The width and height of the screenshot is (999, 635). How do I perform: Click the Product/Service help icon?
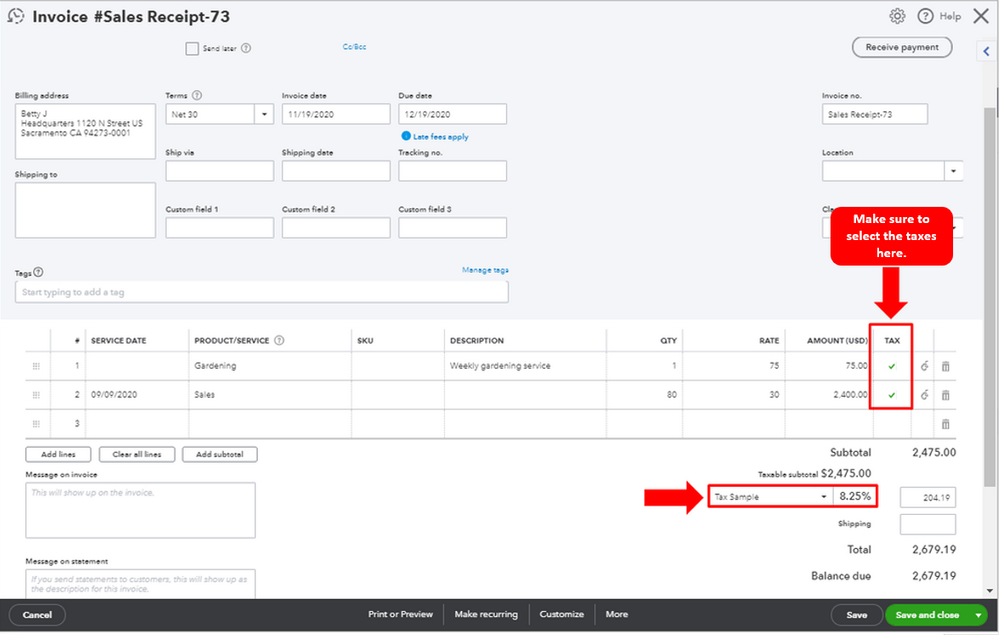coord(279,340)
